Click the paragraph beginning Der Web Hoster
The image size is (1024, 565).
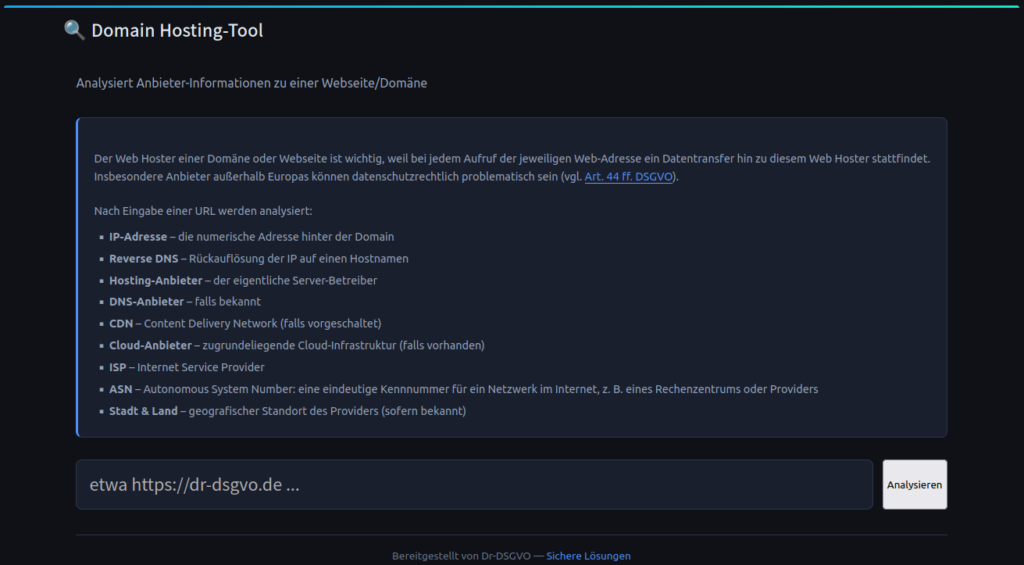[x=512, y=159]
